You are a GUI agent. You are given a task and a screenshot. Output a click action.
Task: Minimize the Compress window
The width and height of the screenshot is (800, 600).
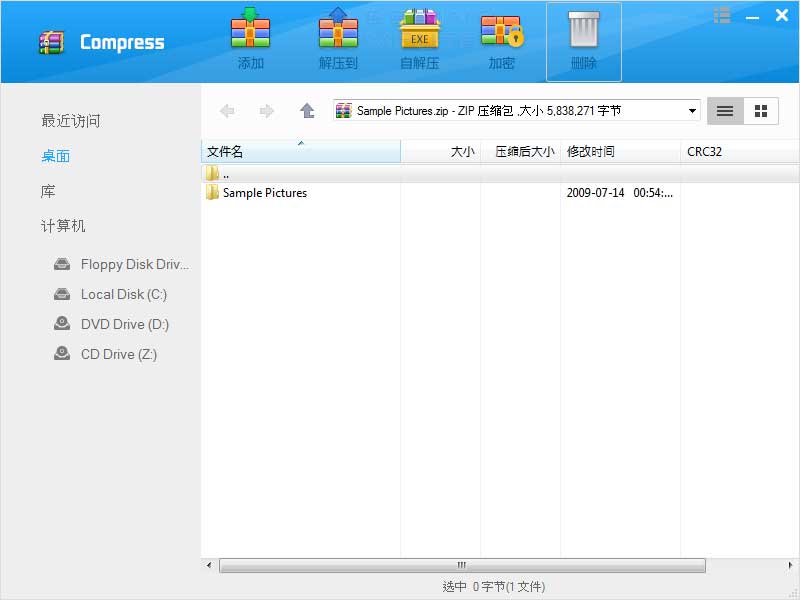(x=752, y=17)
